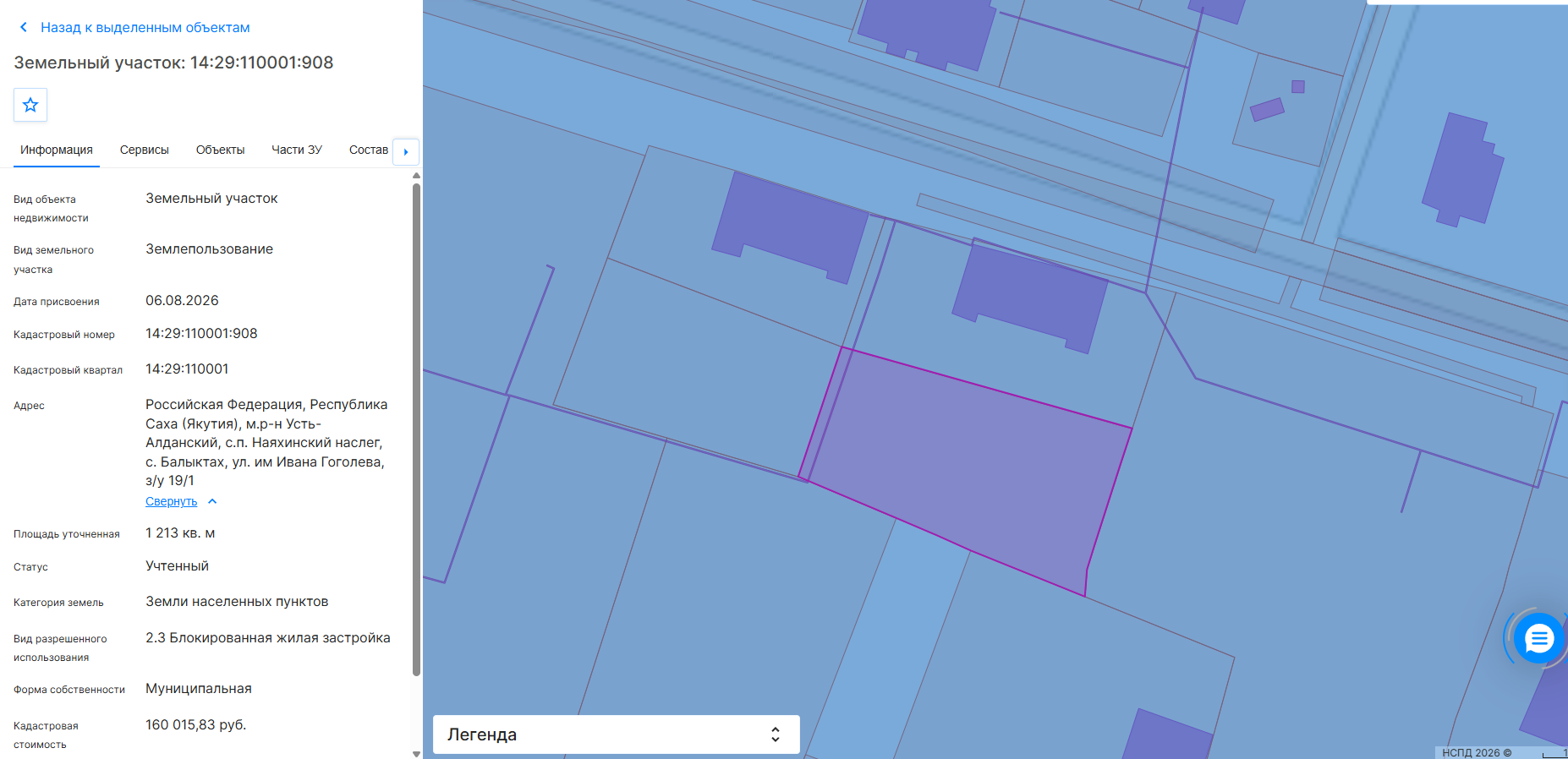Show more tabs with right arrow button
Image resolution: width=1568 pixels, height=759 pixels.
pos(406,151)
